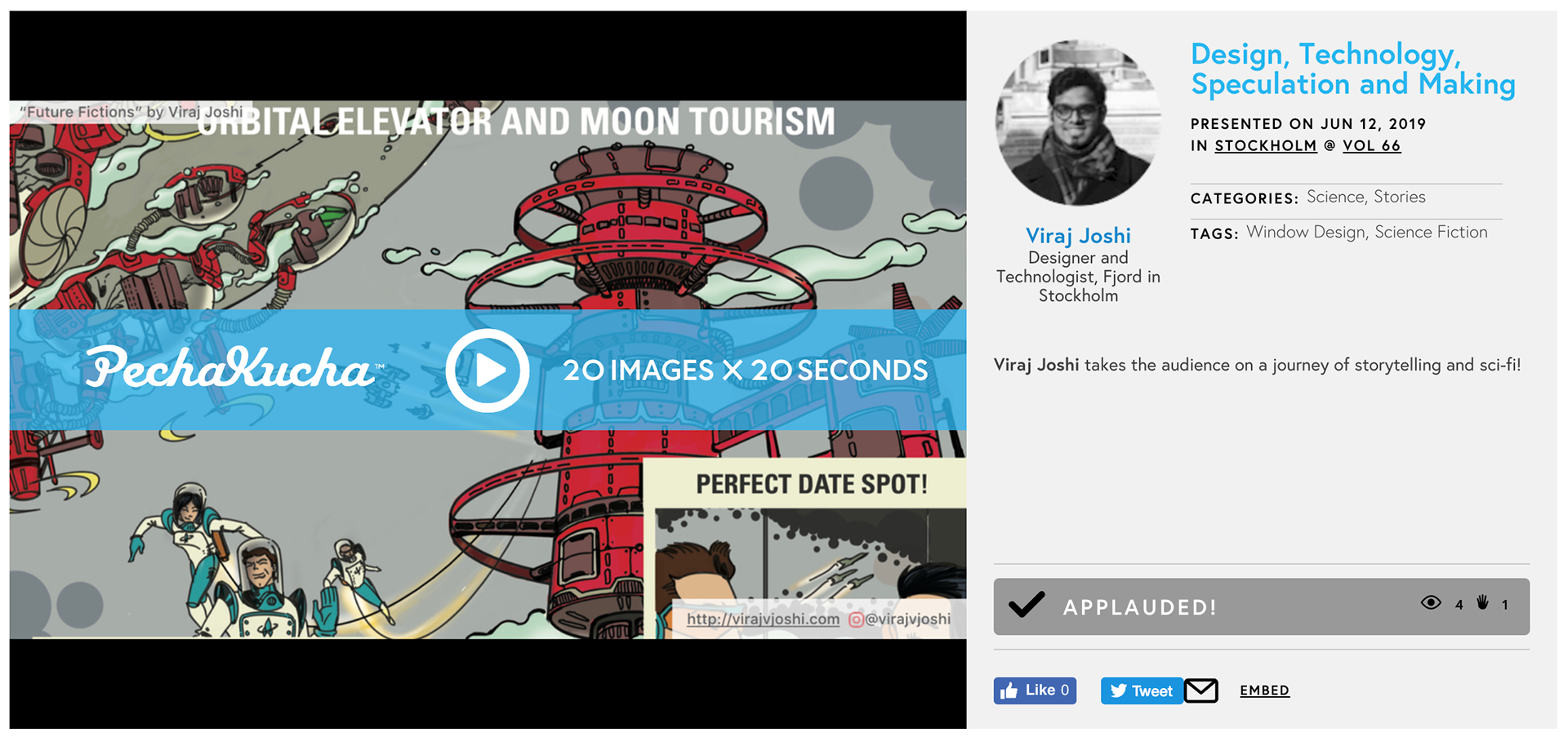The image size is (1568, 737).
Task: Open Viraj Joshi's profile name link
Action: pyautogui.click(x=1078, y=236)
